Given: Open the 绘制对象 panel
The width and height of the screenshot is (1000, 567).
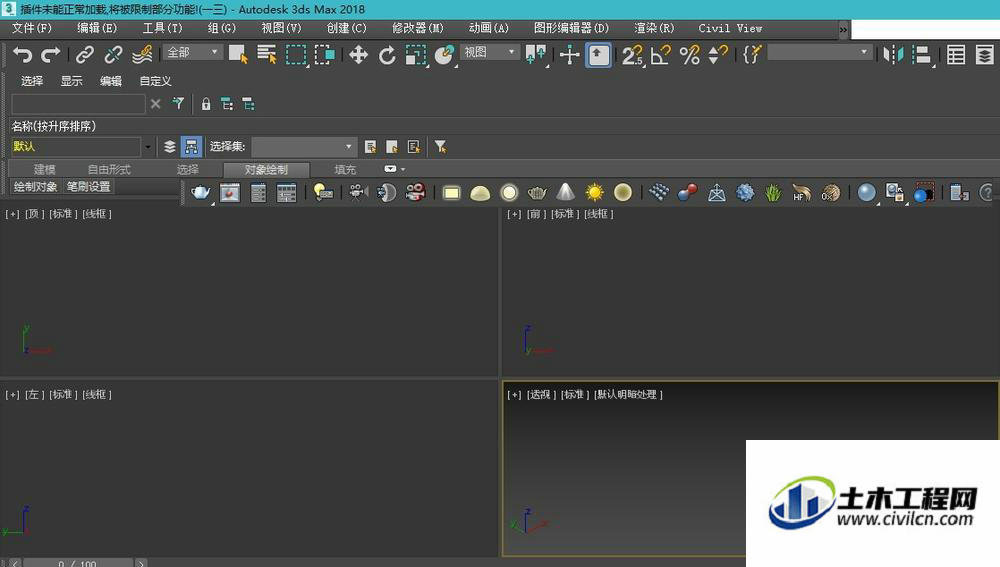Looking at the screenshot, I should 36,186.
